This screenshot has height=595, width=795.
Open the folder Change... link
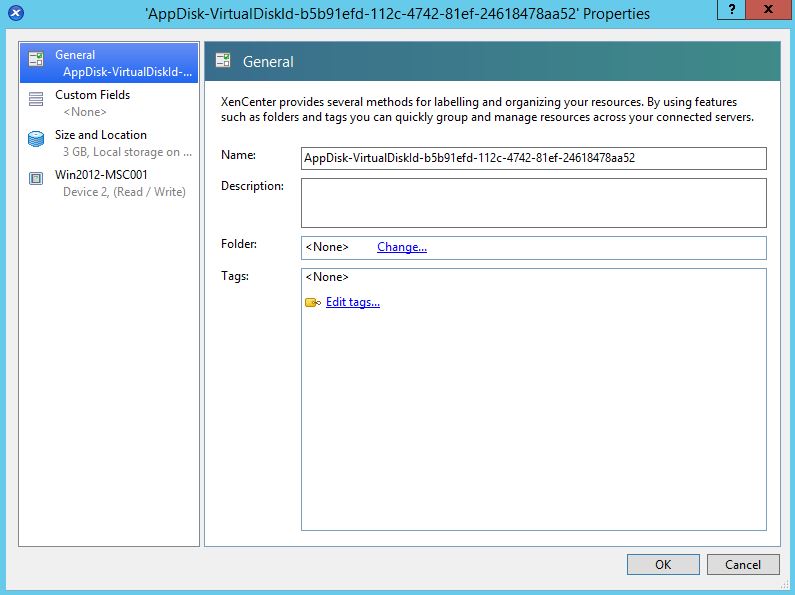coord(401,247)
